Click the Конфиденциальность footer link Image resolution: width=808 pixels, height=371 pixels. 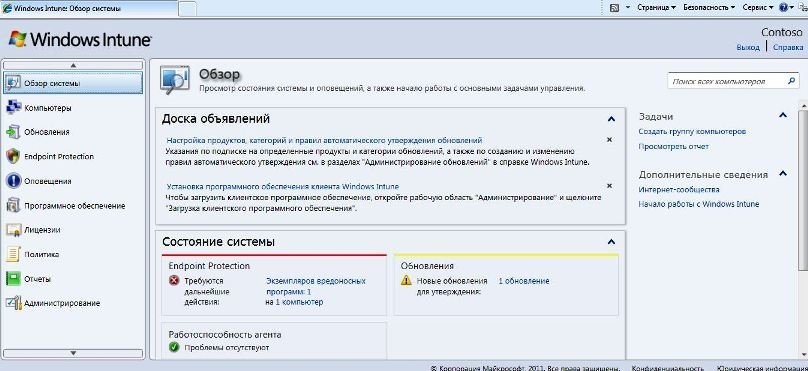point(667,368)
